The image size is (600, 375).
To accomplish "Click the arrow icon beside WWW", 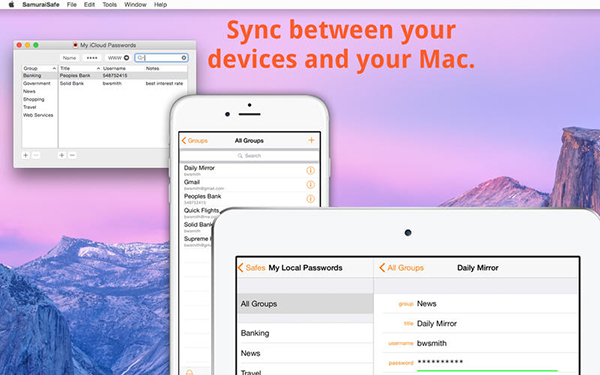I will (x=127, y=58).
